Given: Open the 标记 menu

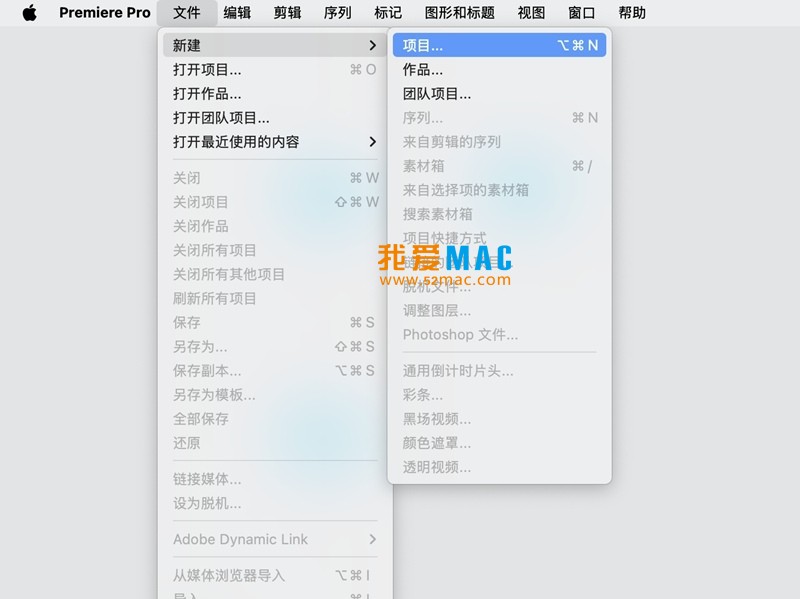Looking at the screenshot, I should pos(388,13).
